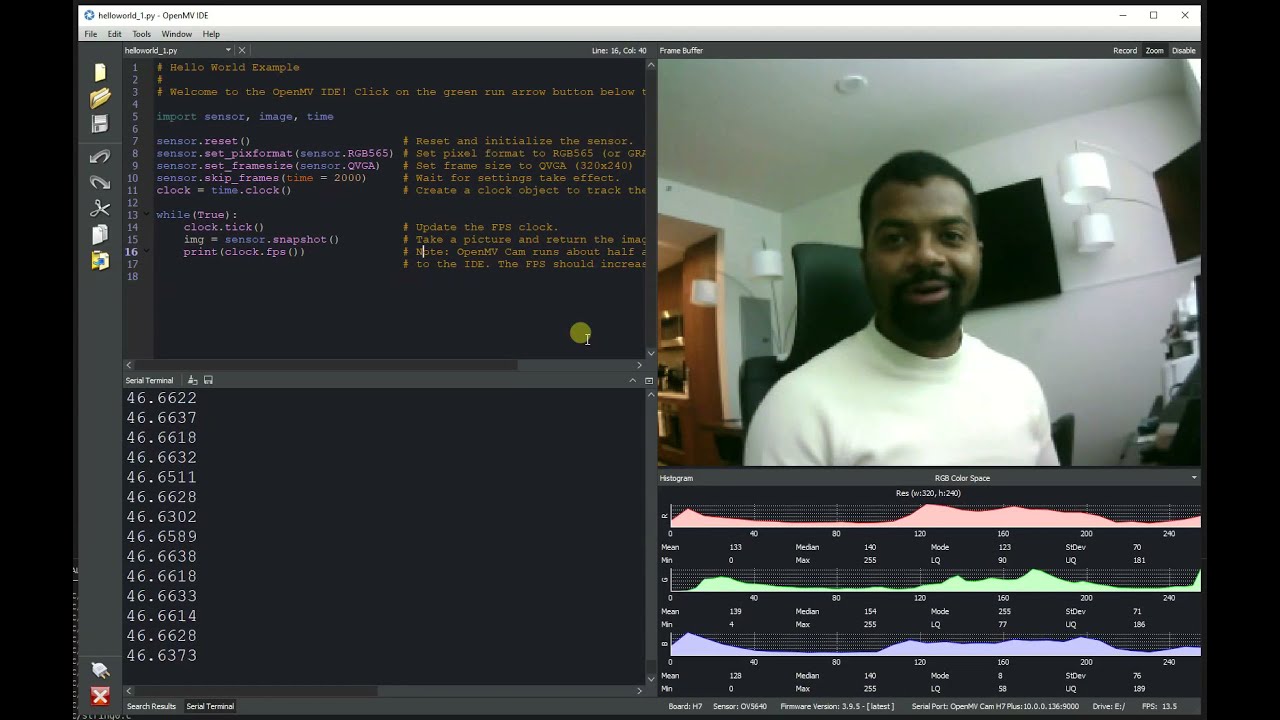Click terminal value 46.6302

point(161,517)
